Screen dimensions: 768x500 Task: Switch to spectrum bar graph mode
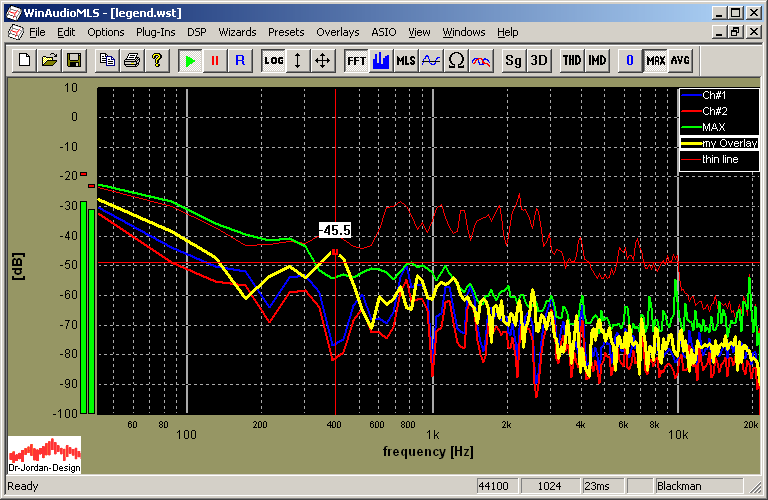pos(381,60)
